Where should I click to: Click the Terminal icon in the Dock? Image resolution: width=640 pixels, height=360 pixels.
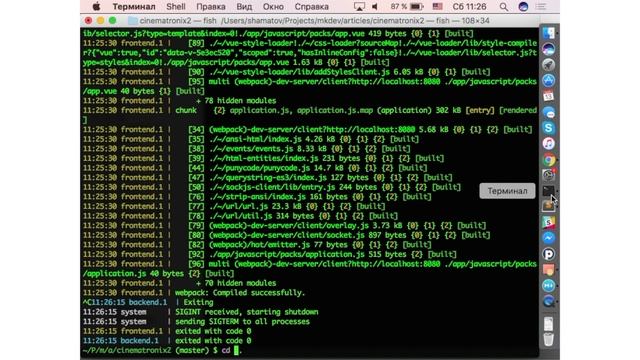549,191
